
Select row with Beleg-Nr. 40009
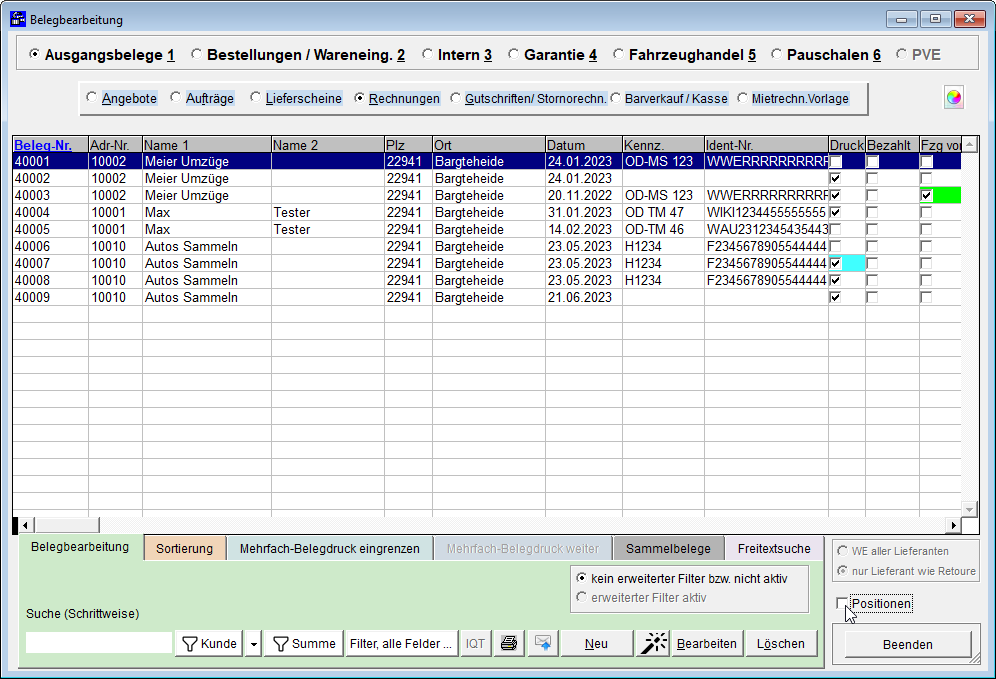(487, 297)
